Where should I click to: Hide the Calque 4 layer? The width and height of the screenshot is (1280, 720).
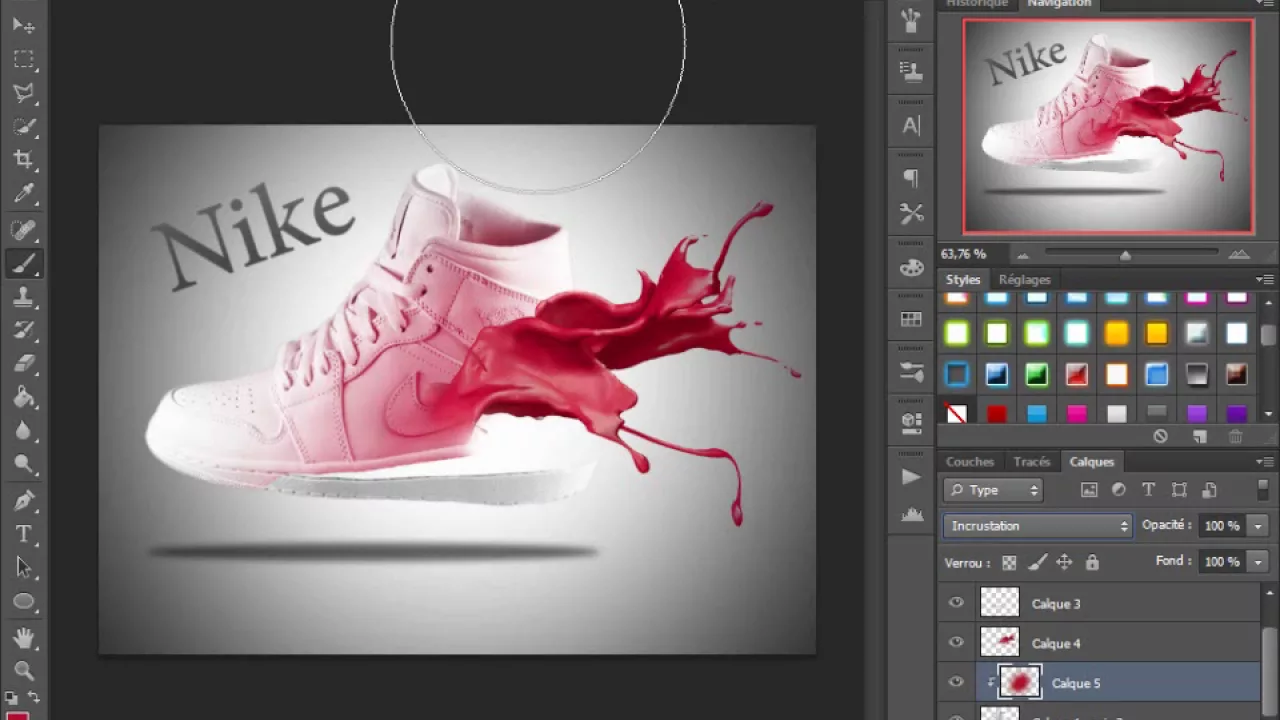pyautogui.click(x=956, y=643)
